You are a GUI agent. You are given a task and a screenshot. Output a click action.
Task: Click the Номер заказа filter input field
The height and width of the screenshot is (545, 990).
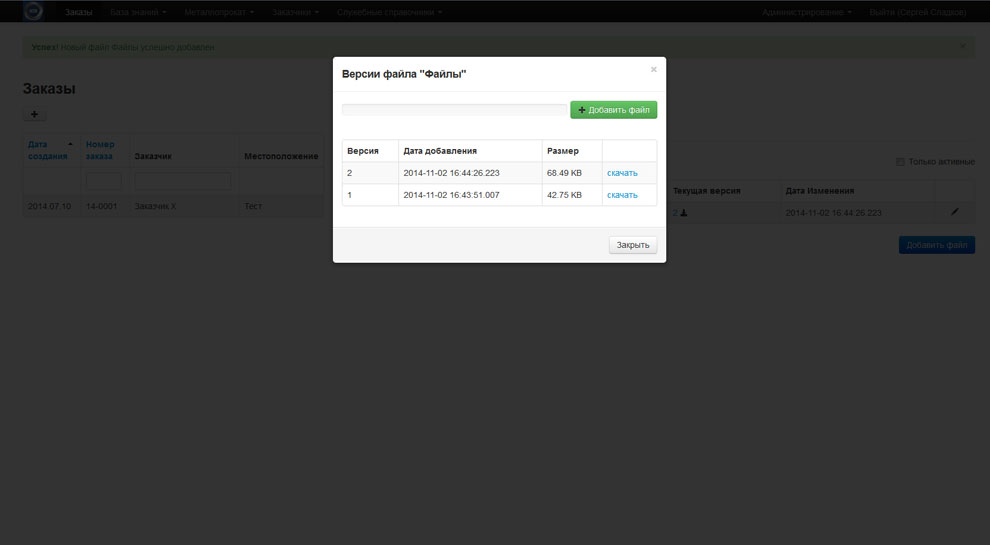(x=103, y=181)
